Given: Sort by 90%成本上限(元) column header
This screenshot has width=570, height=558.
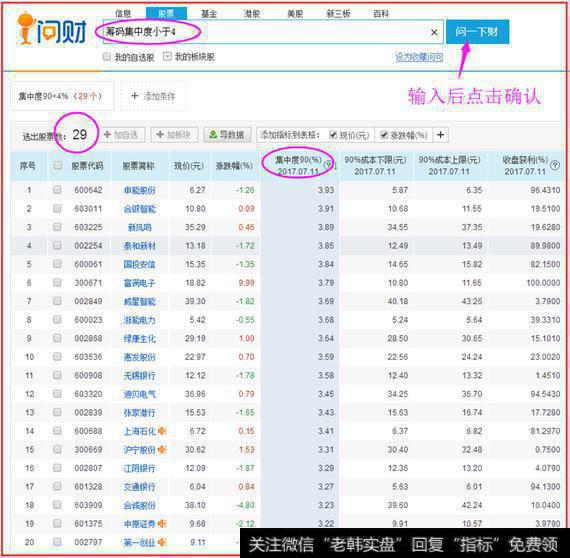Looking at the screenshot, I should point(449,165).
